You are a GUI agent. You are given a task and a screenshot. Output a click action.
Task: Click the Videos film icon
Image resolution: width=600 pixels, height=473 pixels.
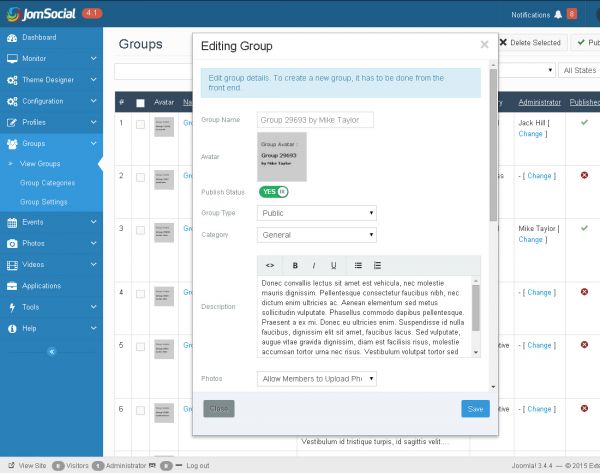point(12,265)
